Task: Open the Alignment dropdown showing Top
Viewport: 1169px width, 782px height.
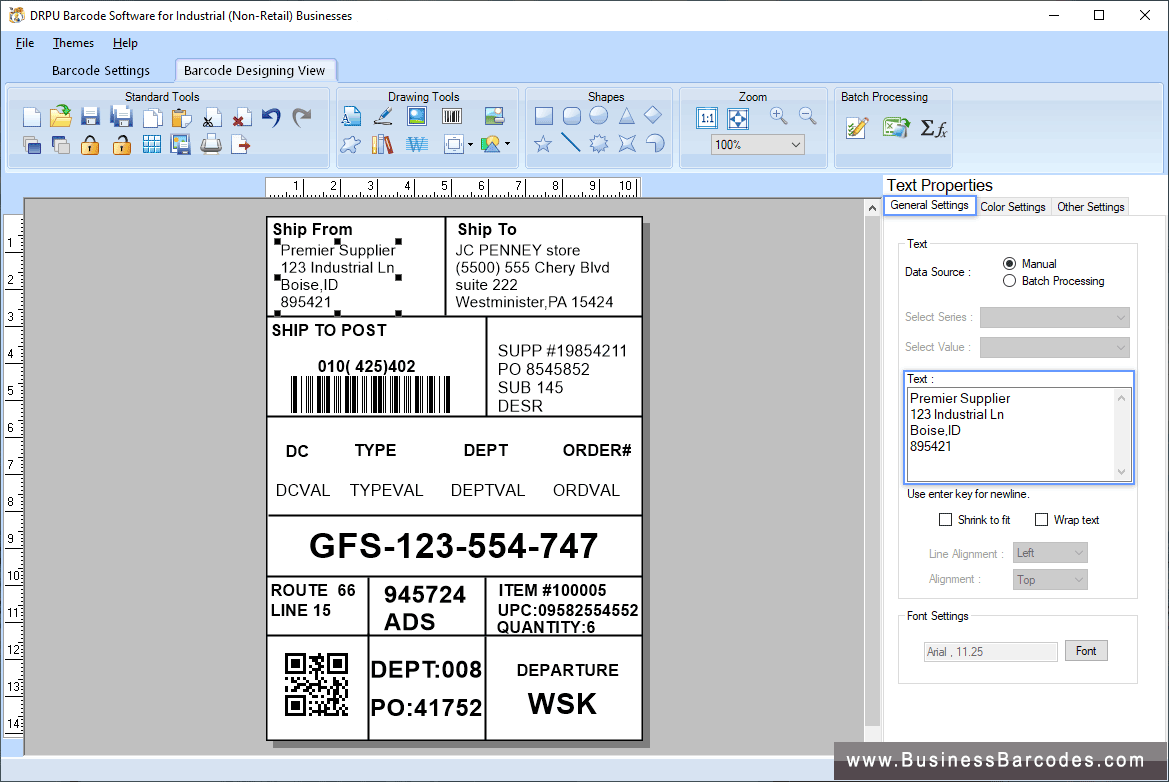Action: (1050, 579)
